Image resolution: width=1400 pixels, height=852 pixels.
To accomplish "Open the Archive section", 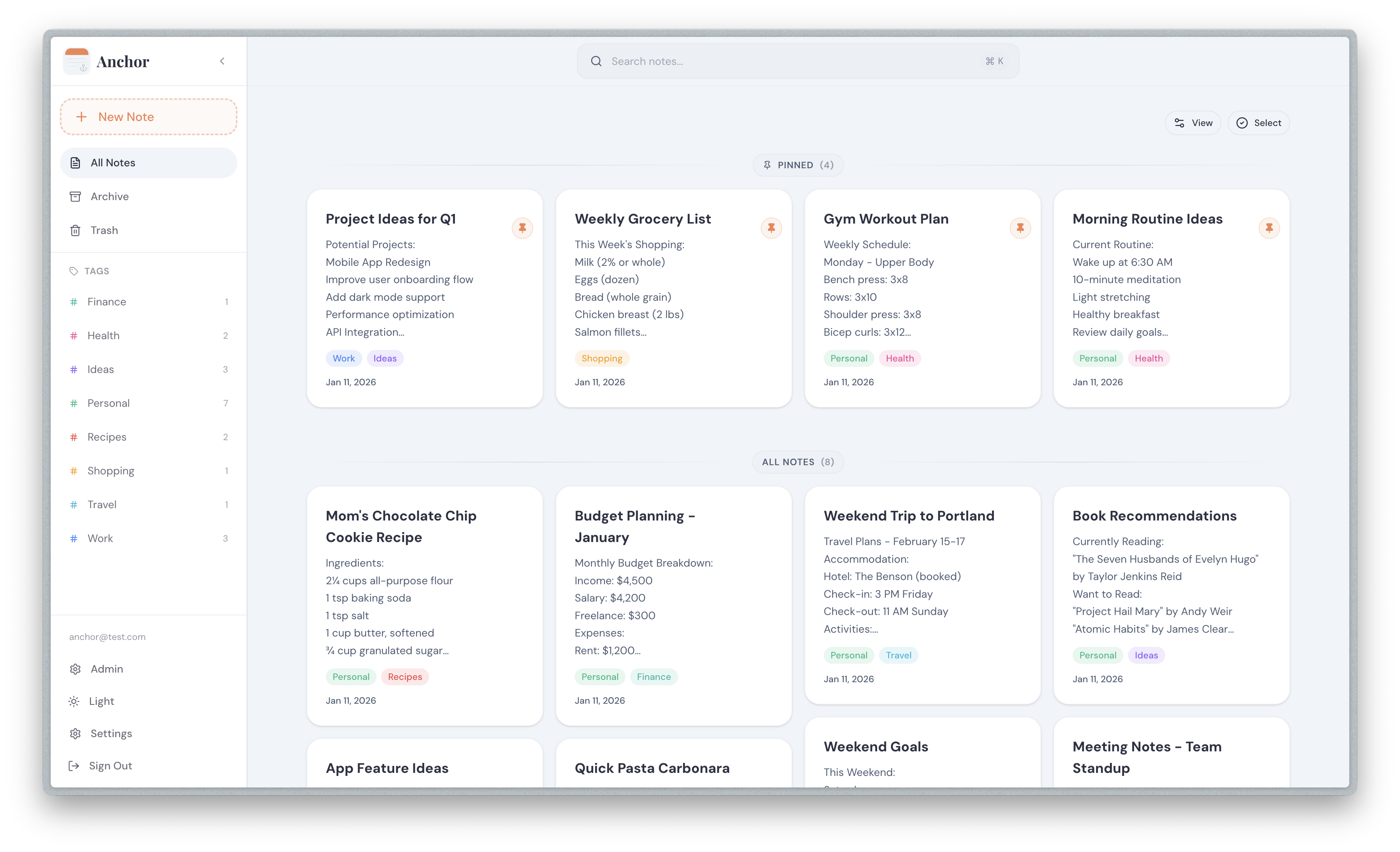I will (109, 197).
